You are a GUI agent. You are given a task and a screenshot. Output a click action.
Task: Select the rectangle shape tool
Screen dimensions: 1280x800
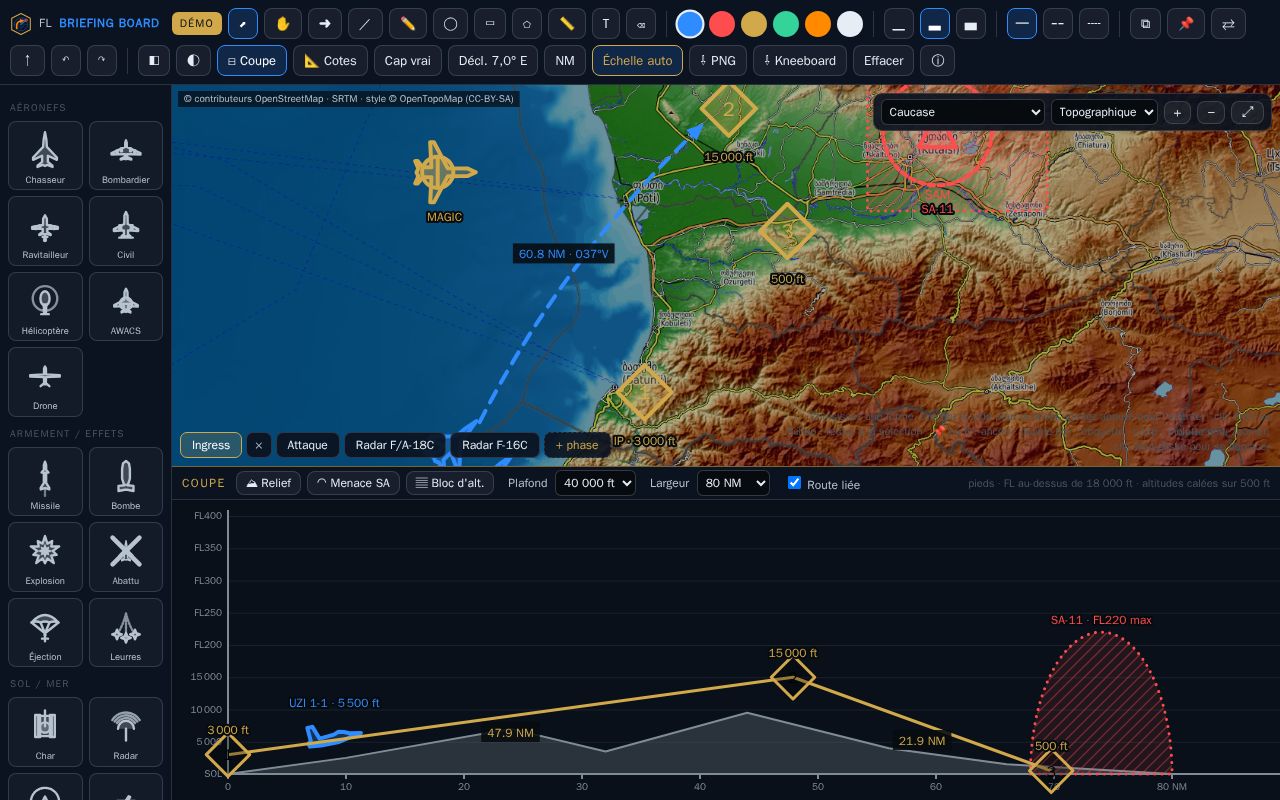click(x=489, y=23)
